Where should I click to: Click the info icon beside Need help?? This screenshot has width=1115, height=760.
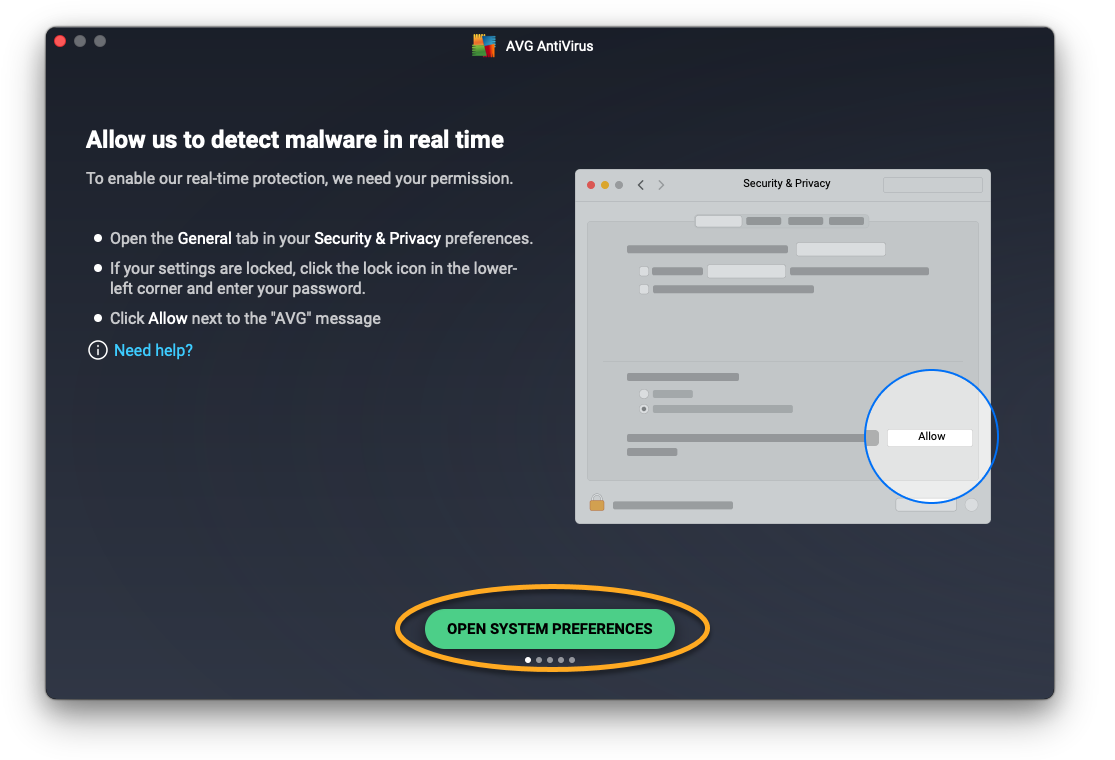(97, 350)
